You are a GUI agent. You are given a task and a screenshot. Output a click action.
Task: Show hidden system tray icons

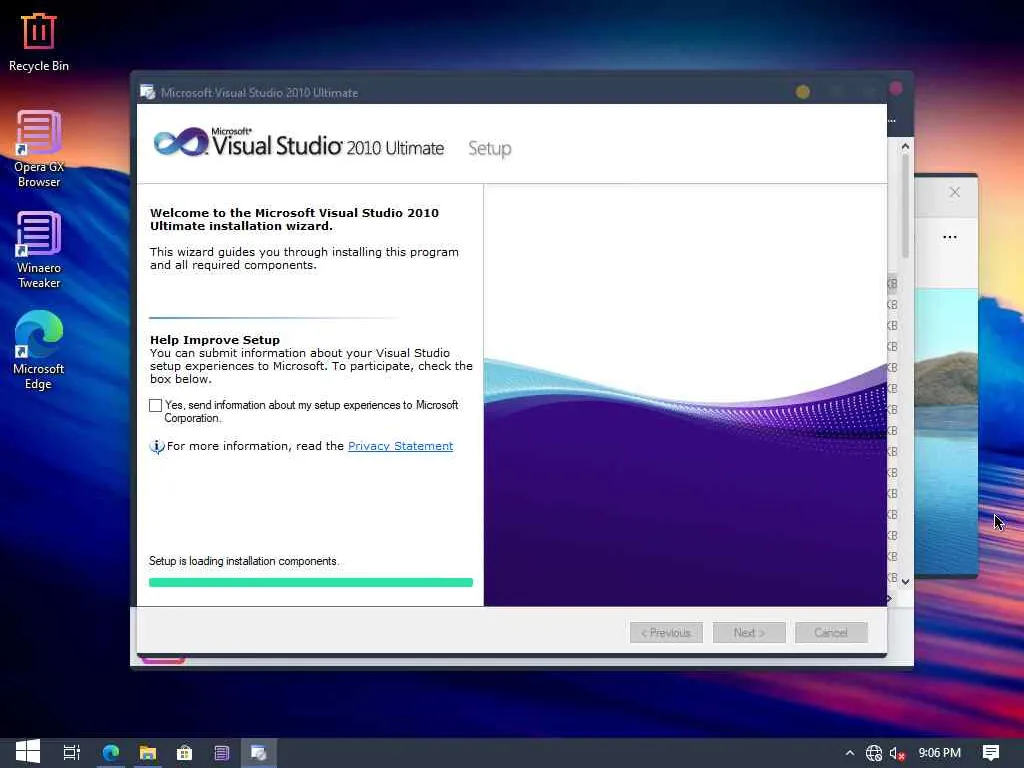[x=850, y=753]
